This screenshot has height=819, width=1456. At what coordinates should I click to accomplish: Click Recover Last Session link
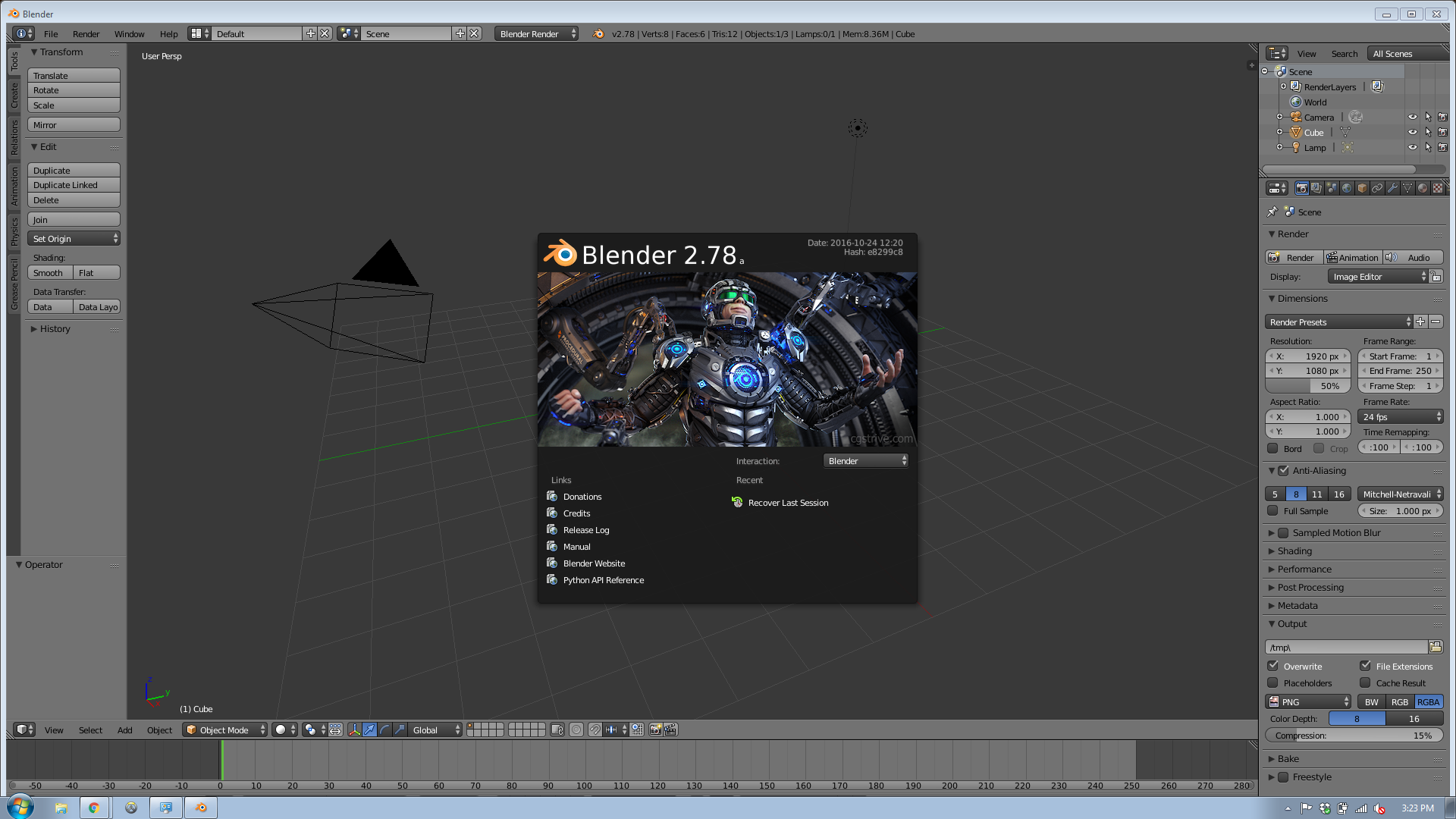pos(788,502)
